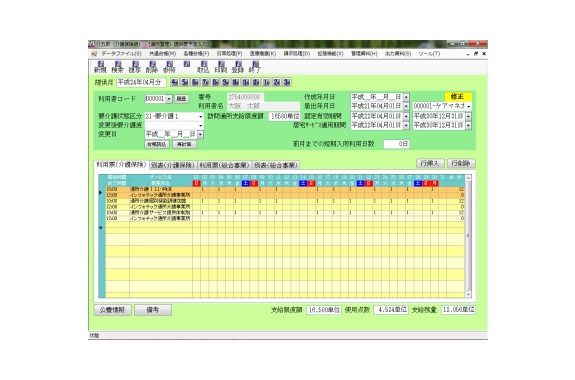Click the 参照 (reference) toolbar icon
Image resolution: width=575 pixels, height=380 pixels.
tap(169, 67)
